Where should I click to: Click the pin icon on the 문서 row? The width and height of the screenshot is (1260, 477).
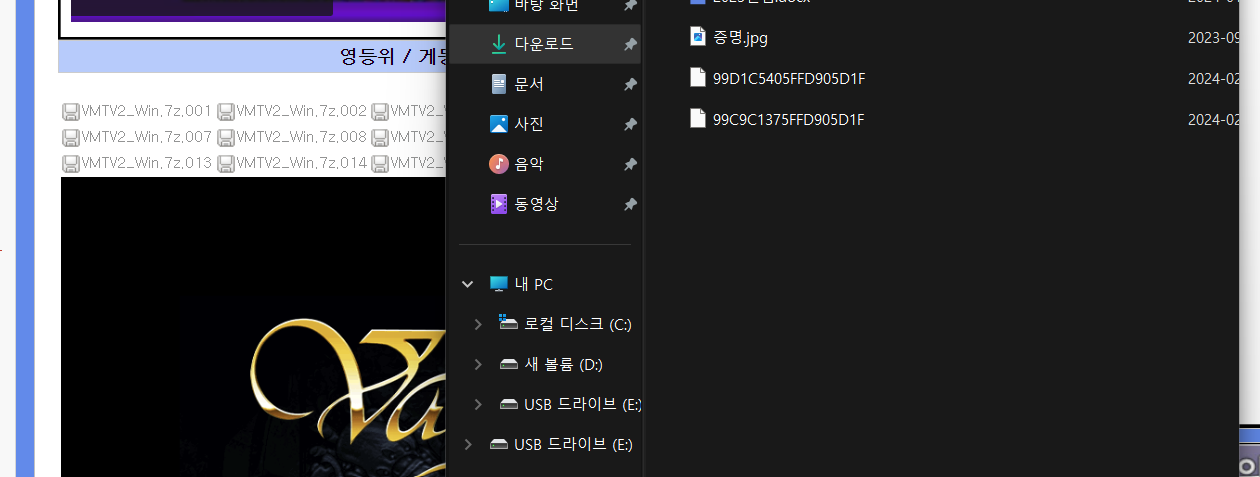point(630,85)
